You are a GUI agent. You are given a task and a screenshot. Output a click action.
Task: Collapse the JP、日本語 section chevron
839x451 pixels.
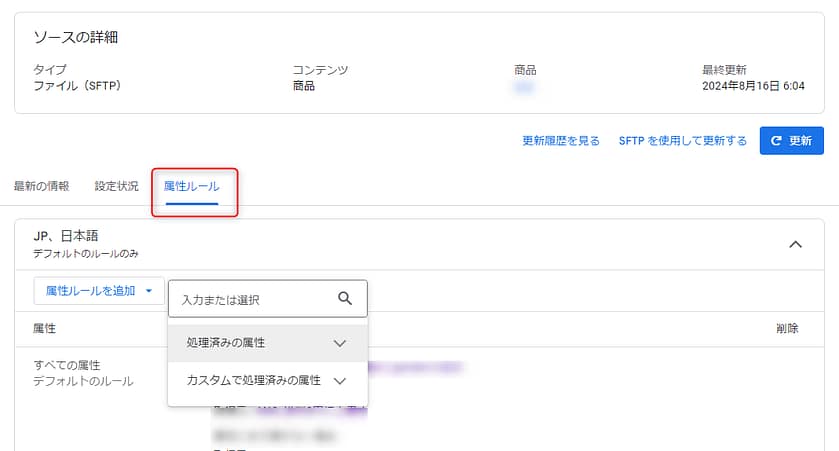click(x=796, y=244)
